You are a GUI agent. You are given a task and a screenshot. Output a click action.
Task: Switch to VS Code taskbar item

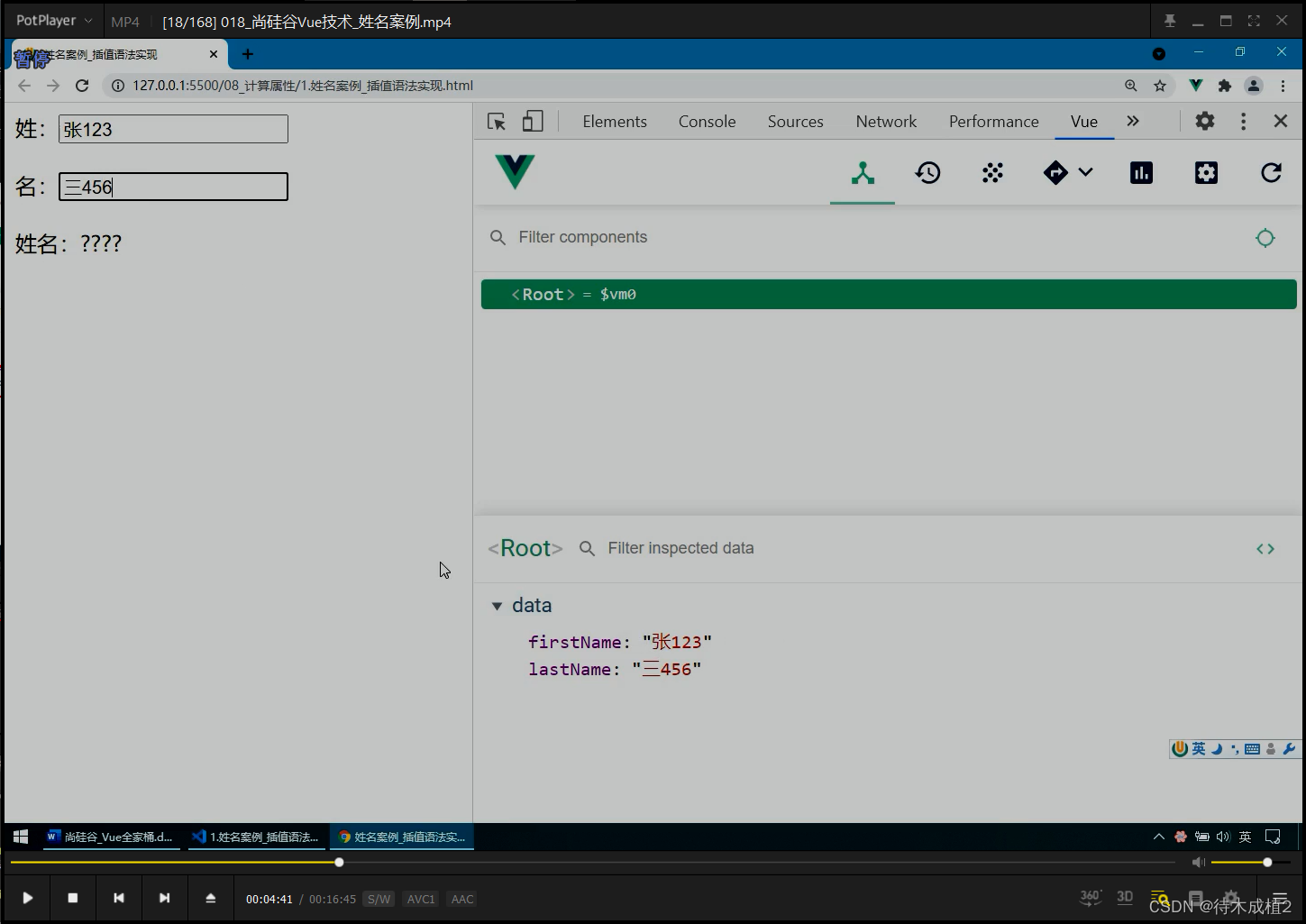[x=256, y=837]
